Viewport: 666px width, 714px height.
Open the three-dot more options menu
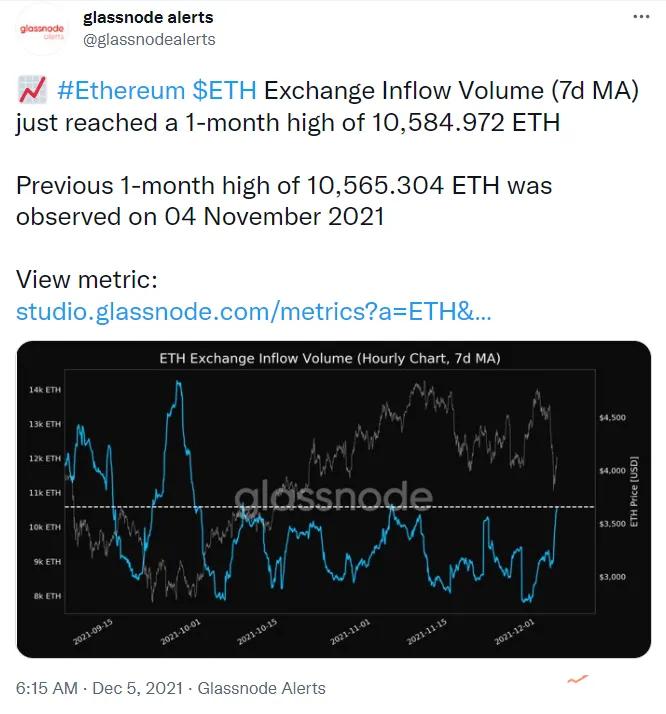[641, 17]
